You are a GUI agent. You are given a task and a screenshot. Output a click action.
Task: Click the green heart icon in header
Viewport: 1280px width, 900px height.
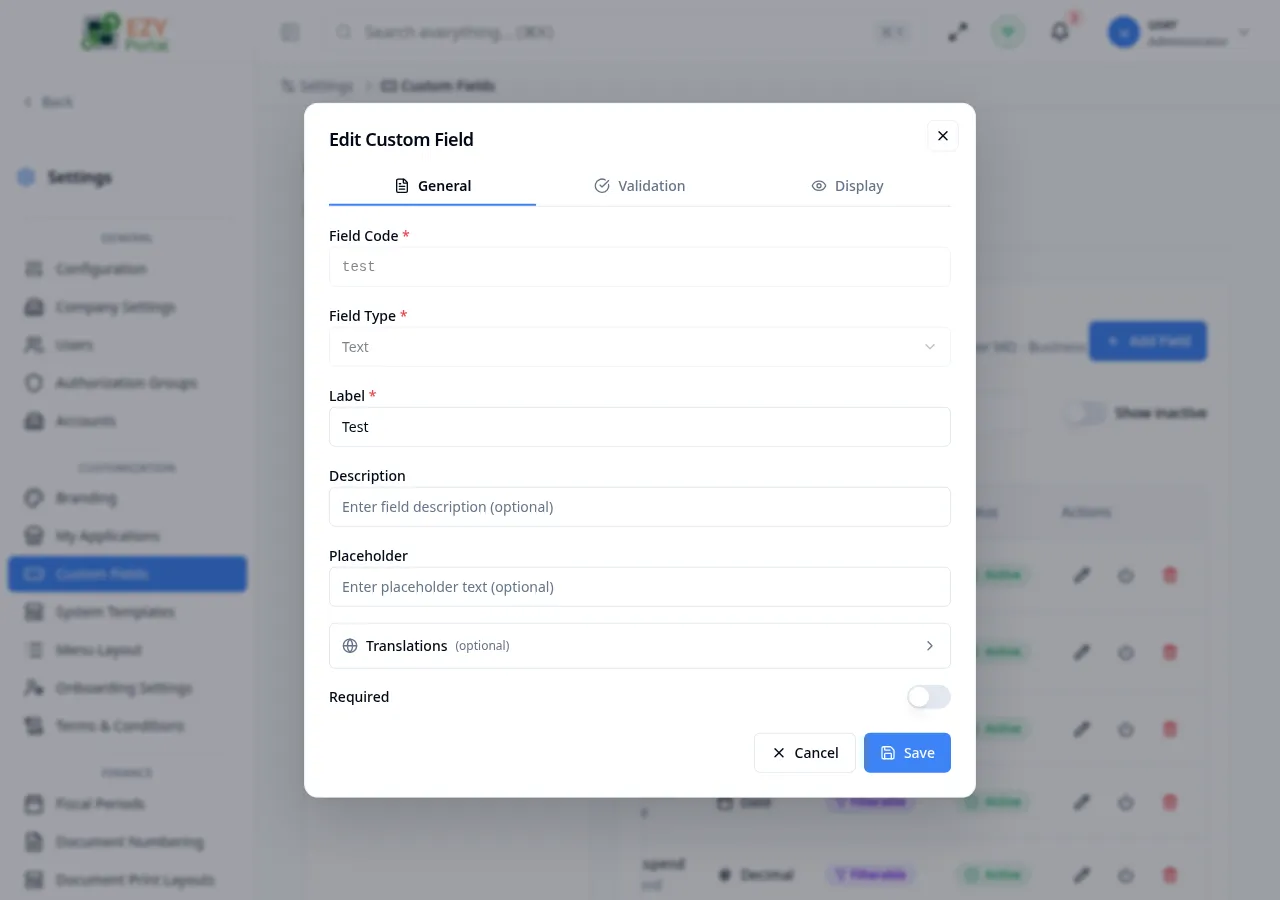point(1008,33)
